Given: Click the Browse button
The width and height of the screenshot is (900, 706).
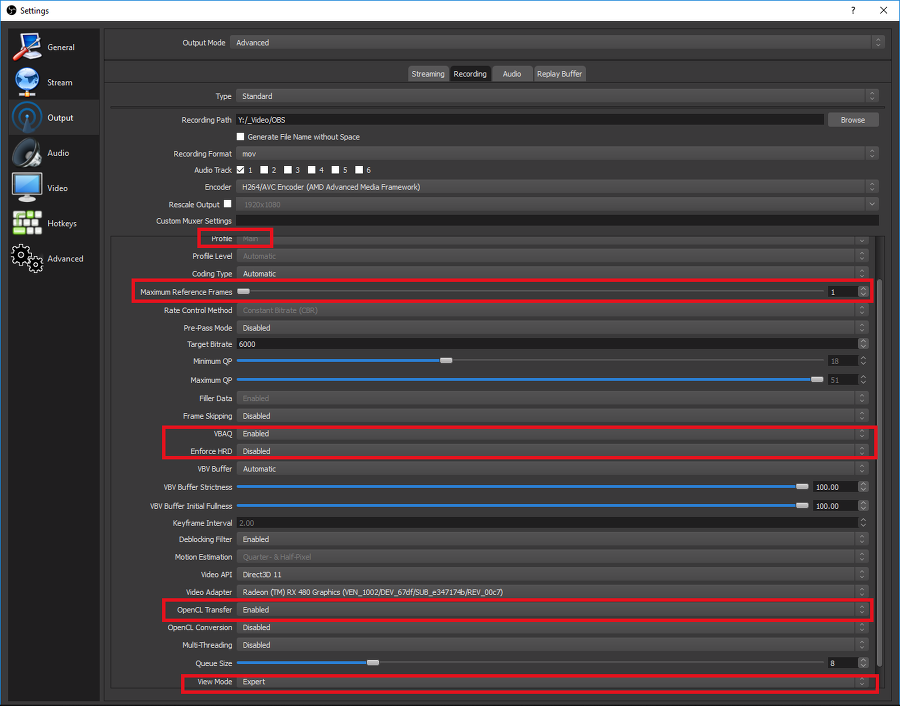Looking at the screenshot, I should coord(852,120).
